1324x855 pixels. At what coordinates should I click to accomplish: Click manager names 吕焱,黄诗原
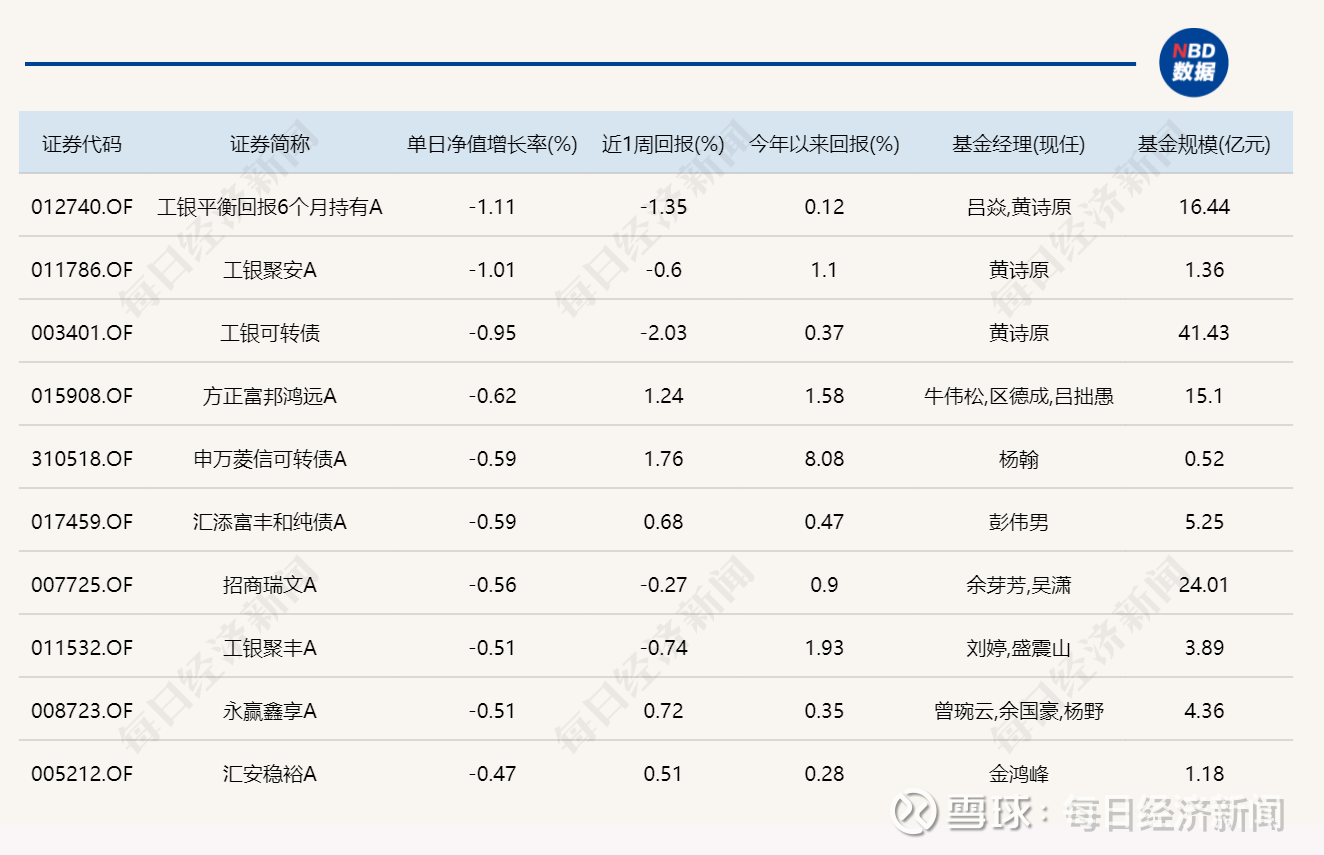pos(1018,207)
